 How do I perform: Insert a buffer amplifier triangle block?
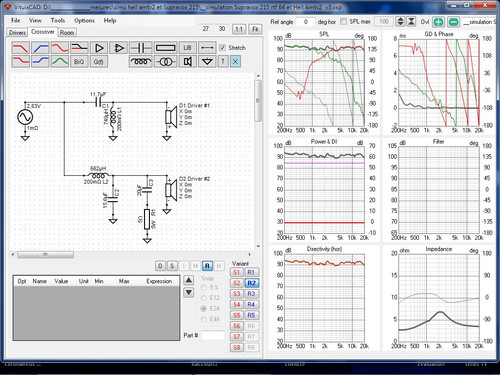click(99, 48)
